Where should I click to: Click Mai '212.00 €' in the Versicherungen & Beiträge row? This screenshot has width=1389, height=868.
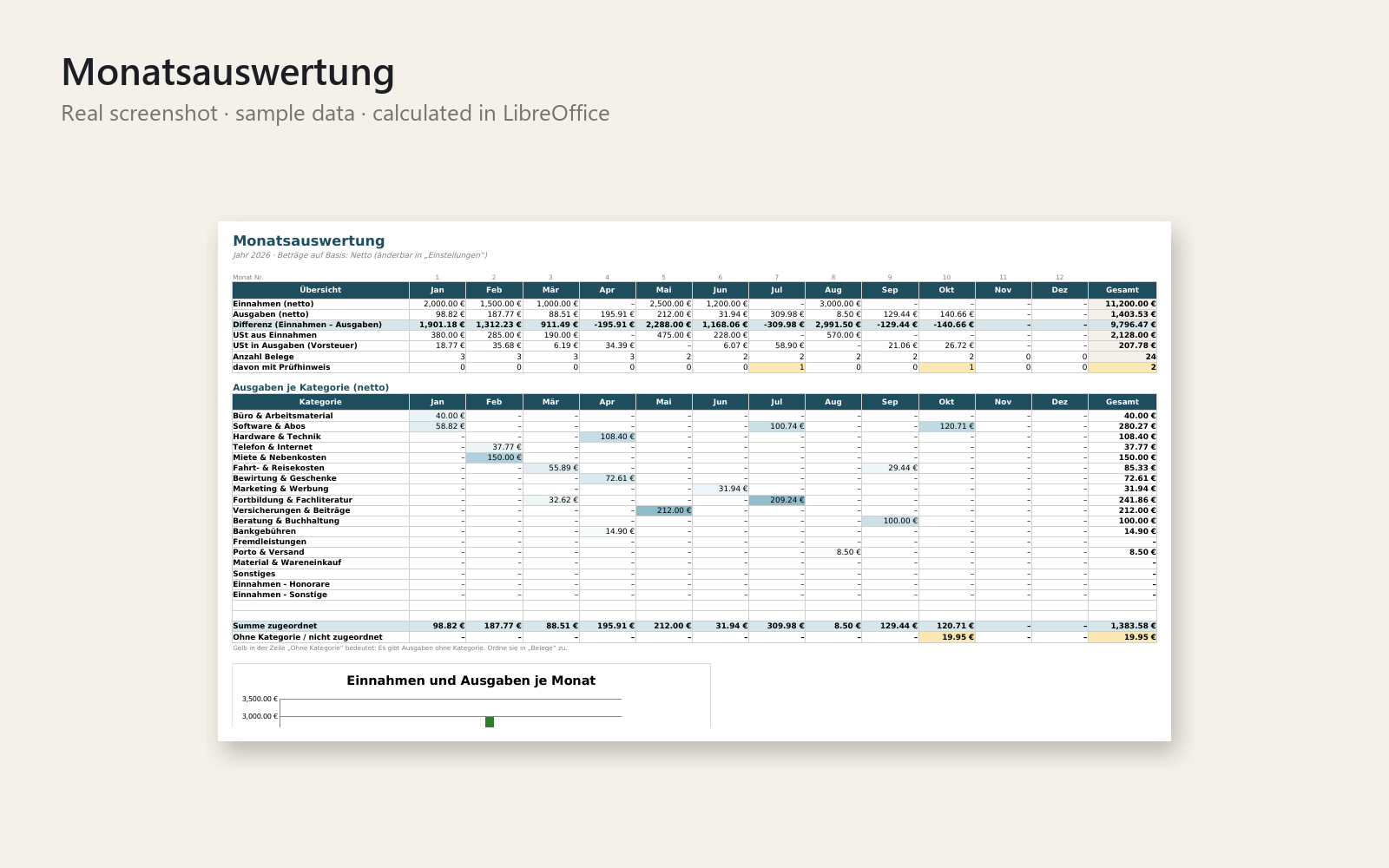tap(664, 510)
